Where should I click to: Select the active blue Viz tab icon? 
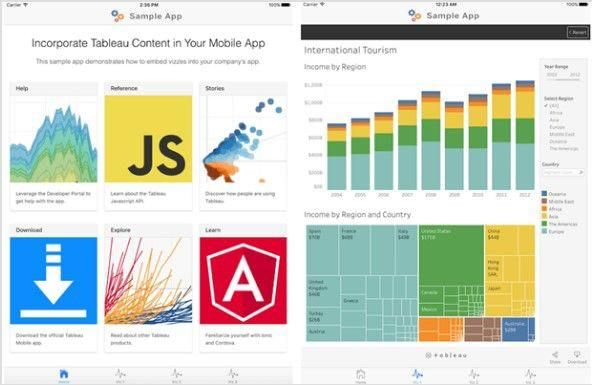click(417, 374)
